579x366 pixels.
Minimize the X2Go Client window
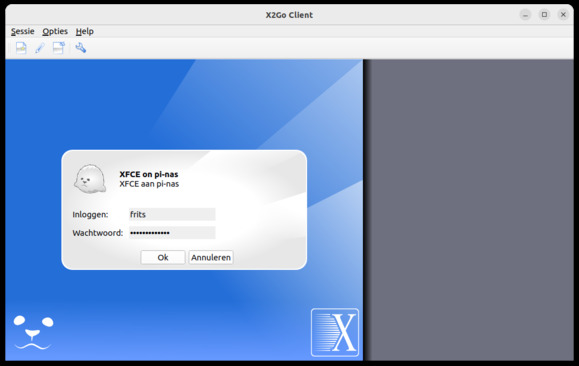pos(525,15)
